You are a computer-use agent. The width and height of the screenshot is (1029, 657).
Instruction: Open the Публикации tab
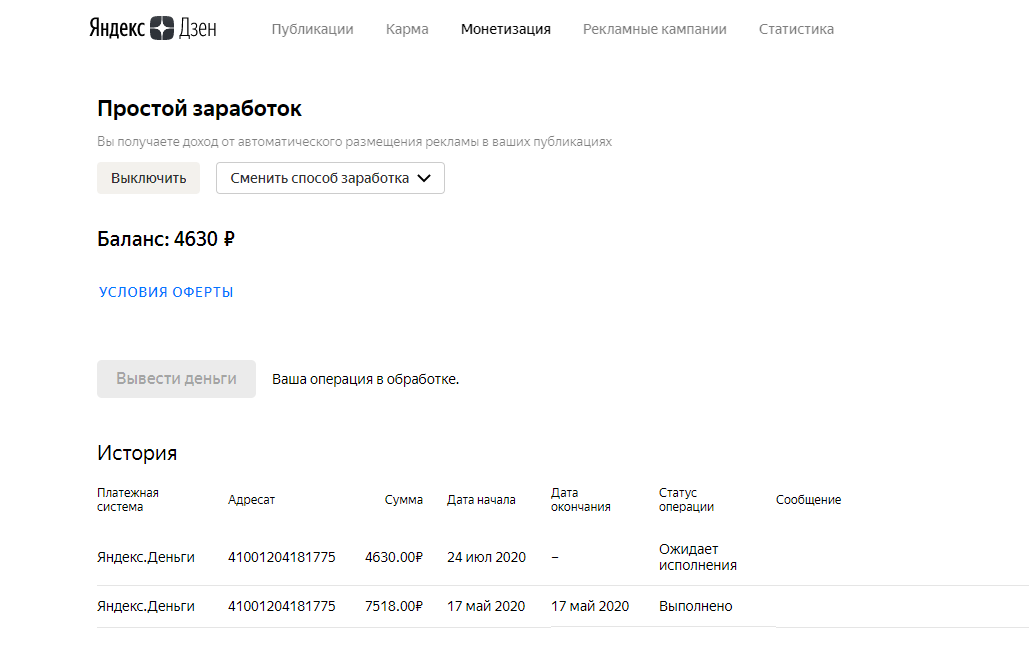(312, 29)
